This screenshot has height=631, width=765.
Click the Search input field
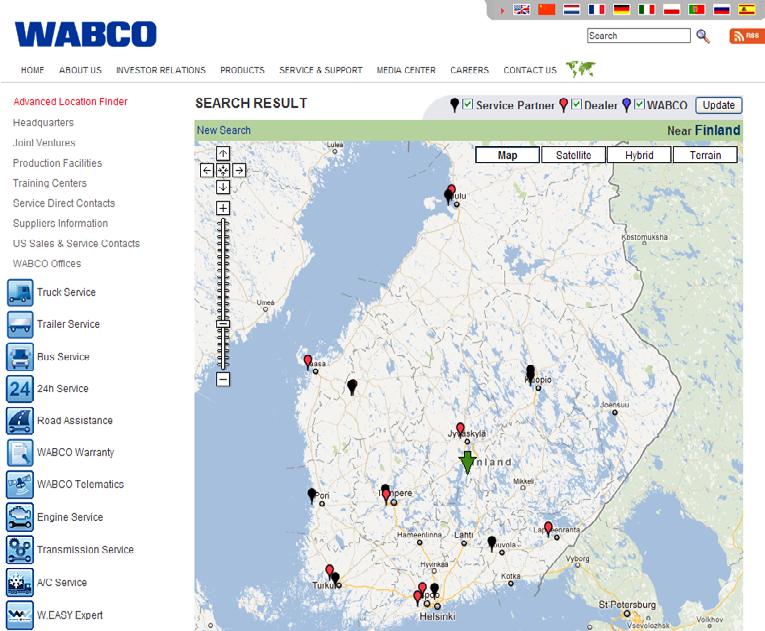[639, 36]
